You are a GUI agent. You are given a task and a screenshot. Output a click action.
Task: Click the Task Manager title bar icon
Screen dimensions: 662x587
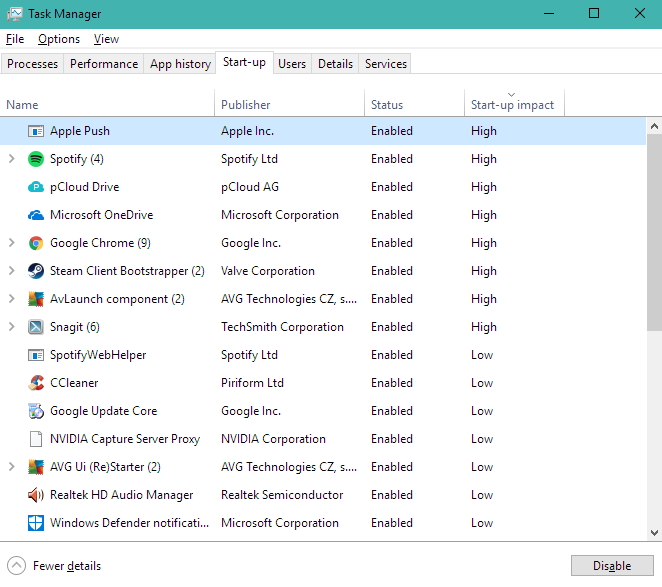point(15,14)
